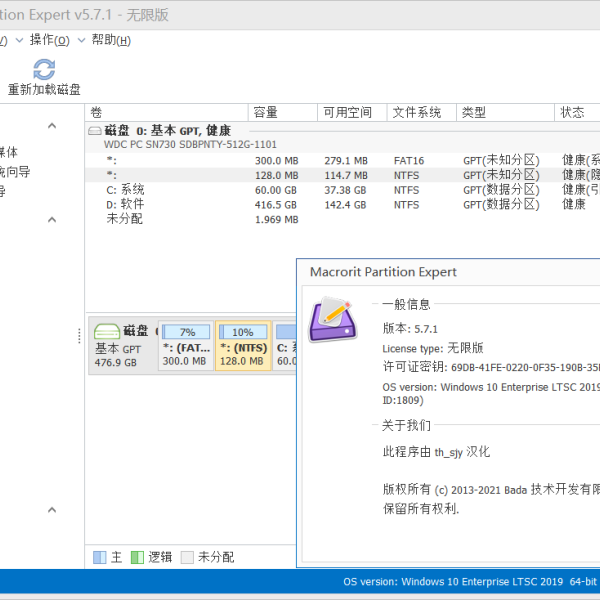The height and width of the screenshot is (600, 600).
Task: Select the C: 系统 volume row
Action: pos(343,190)
